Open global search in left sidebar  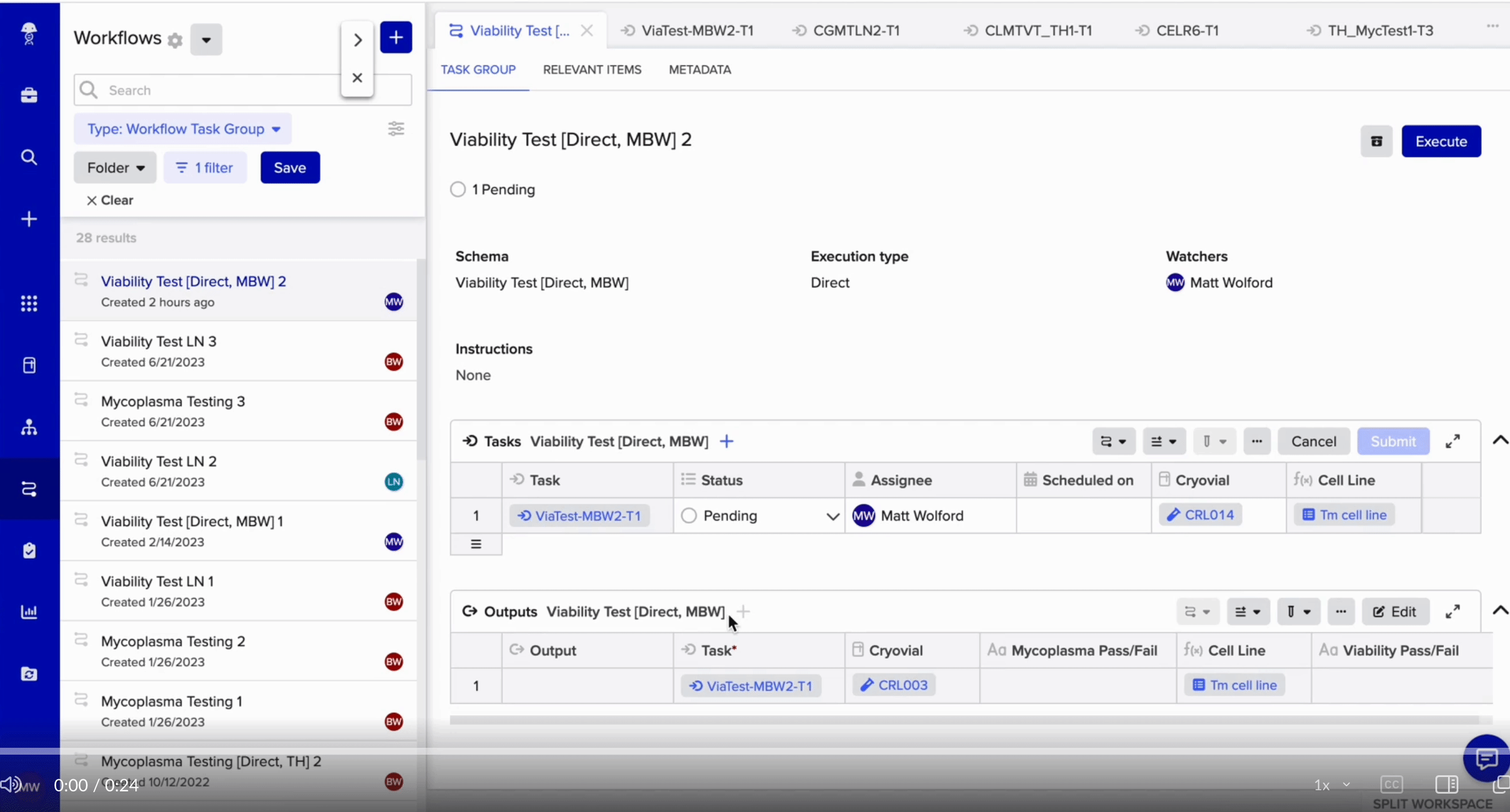tap(29, 157)
